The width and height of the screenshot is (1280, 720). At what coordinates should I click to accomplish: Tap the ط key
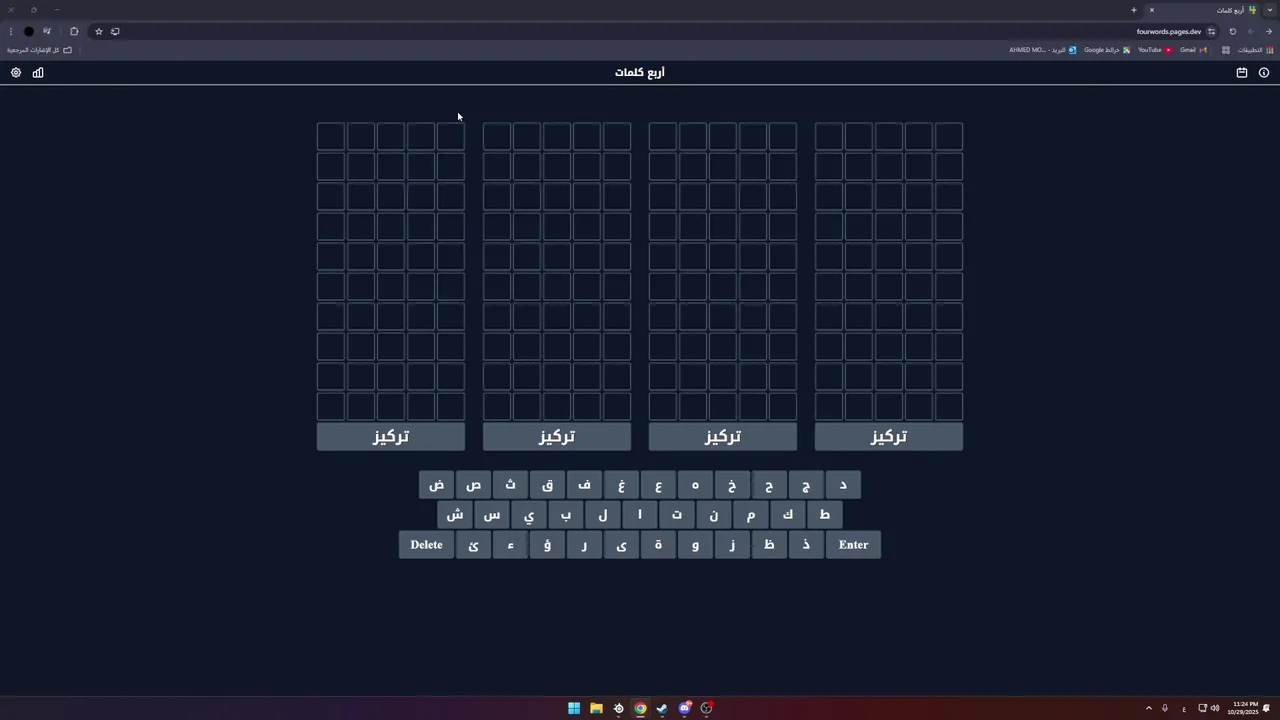825,515
